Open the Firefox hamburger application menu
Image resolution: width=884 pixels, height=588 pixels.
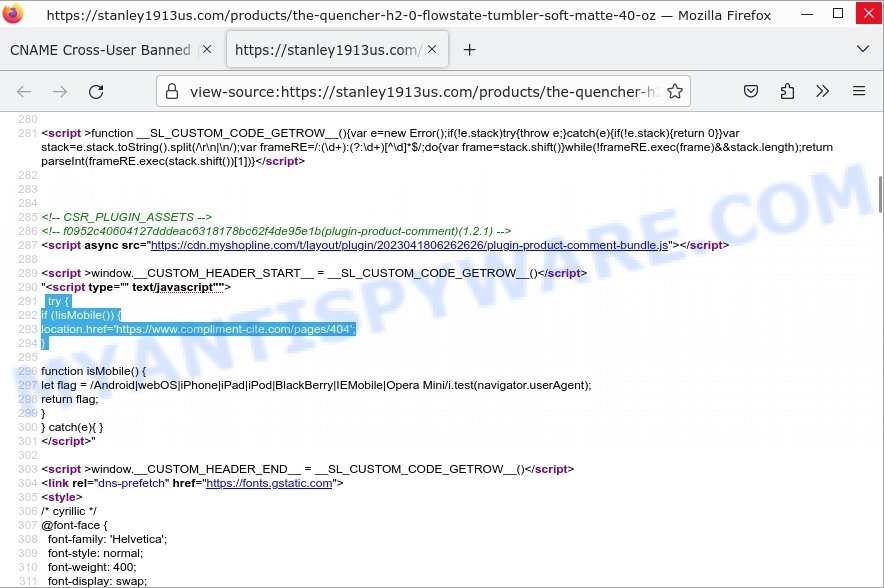point(859,91)
